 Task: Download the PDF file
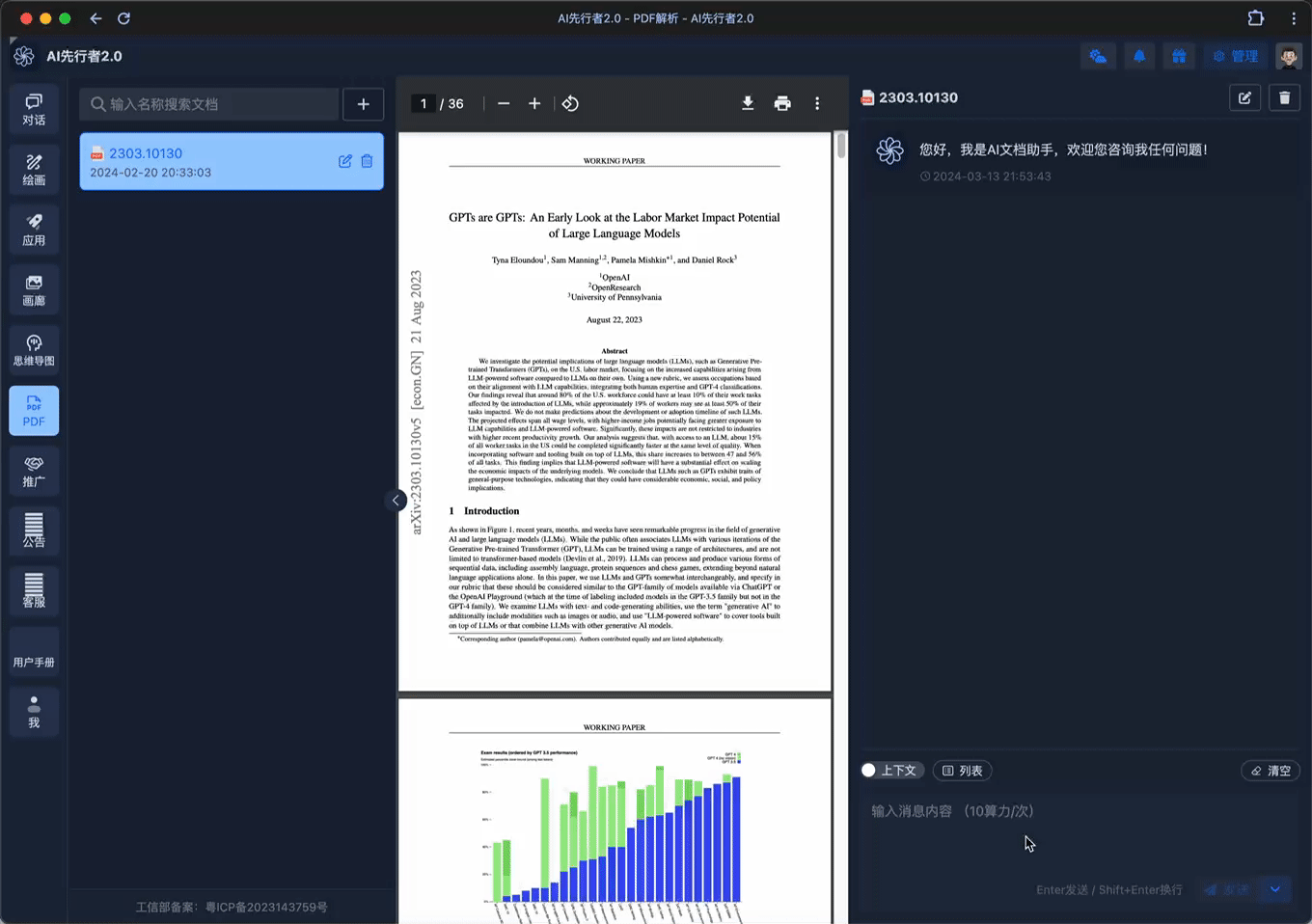[748, 103]
